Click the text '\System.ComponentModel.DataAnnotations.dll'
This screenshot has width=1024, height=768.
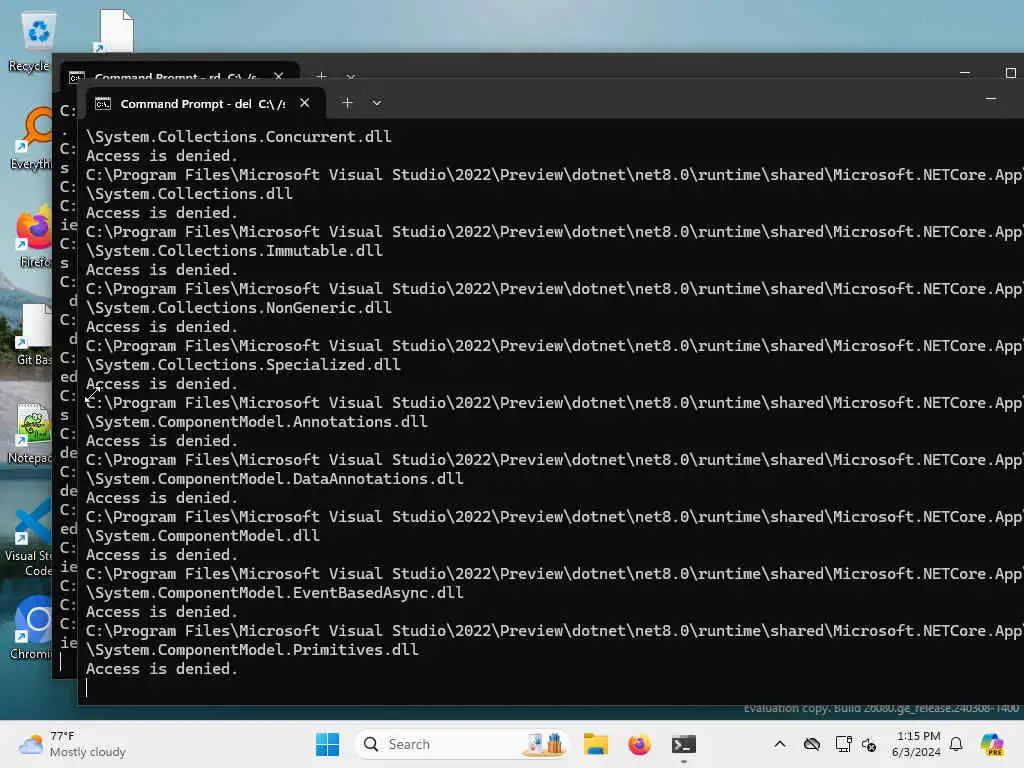(274, 479)
